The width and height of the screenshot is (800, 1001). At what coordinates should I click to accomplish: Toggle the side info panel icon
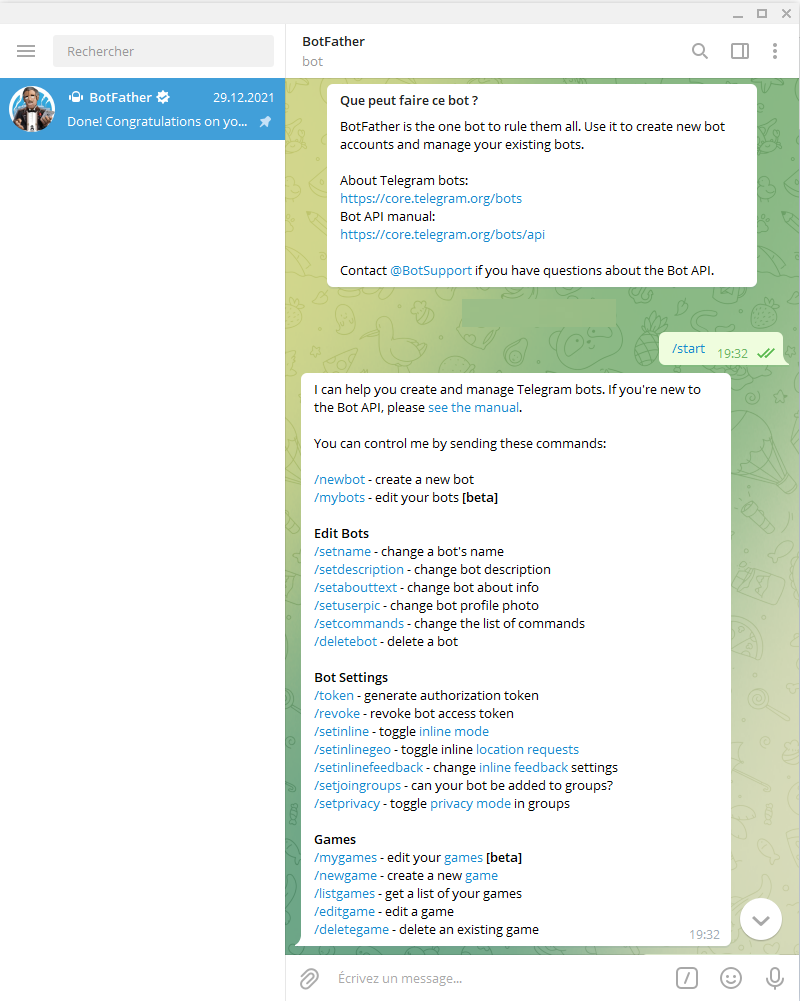[740, 51]
